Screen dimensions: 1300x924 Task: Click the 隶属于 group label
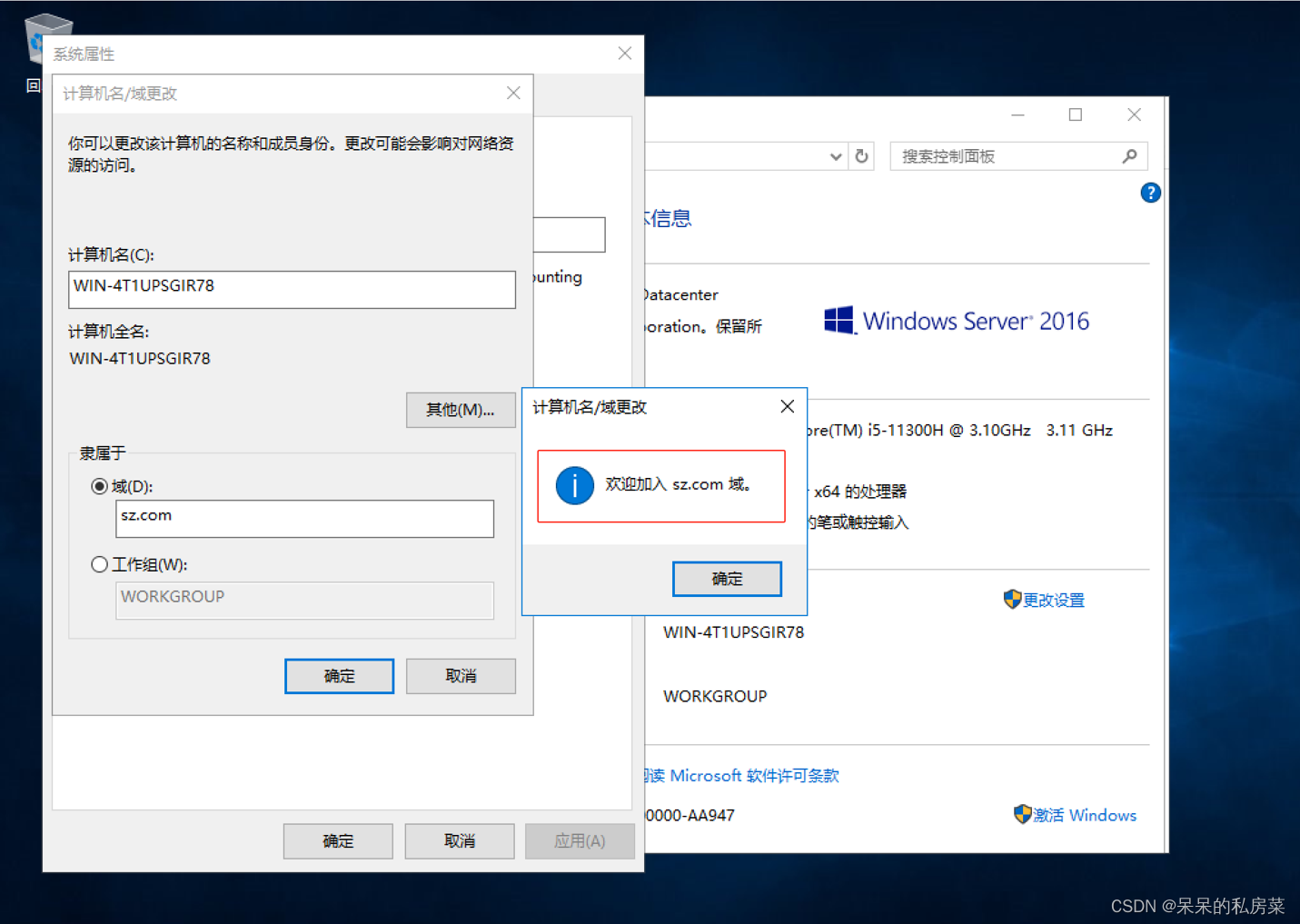tap(102, 452)
